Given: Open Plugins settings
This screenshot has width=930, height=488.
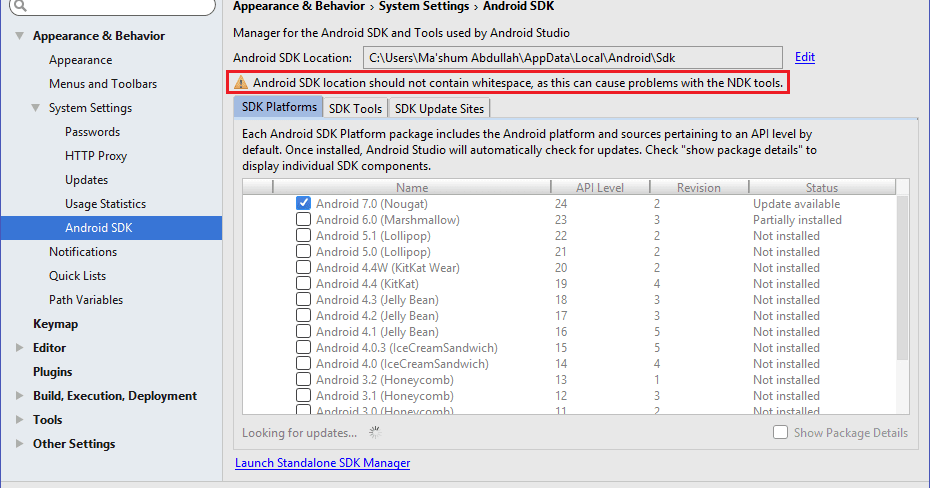Looking at the screenshot, I should (x=53, y=372).
